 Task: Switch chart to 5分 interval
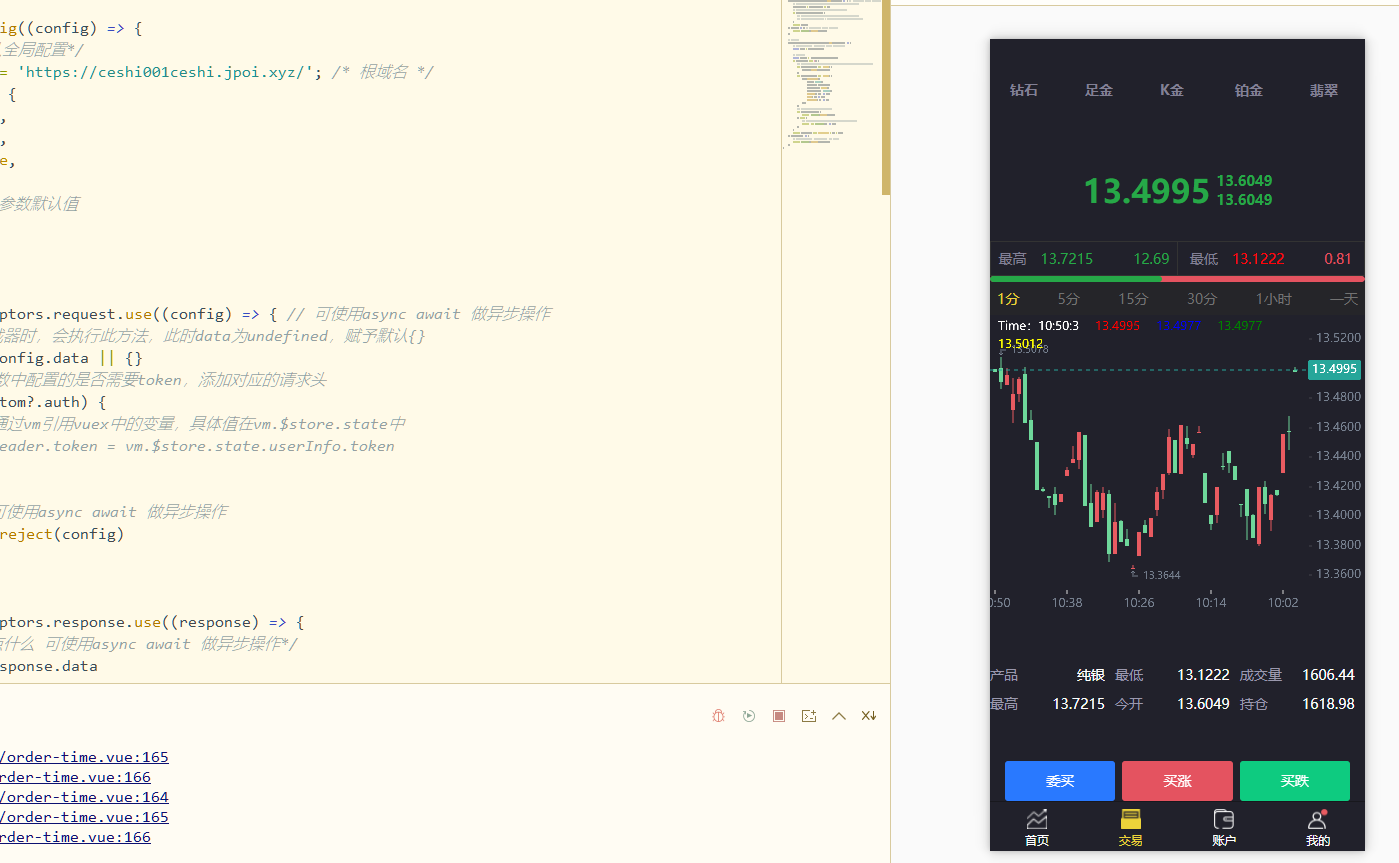pyautogui.click(x=1068, y=299)
